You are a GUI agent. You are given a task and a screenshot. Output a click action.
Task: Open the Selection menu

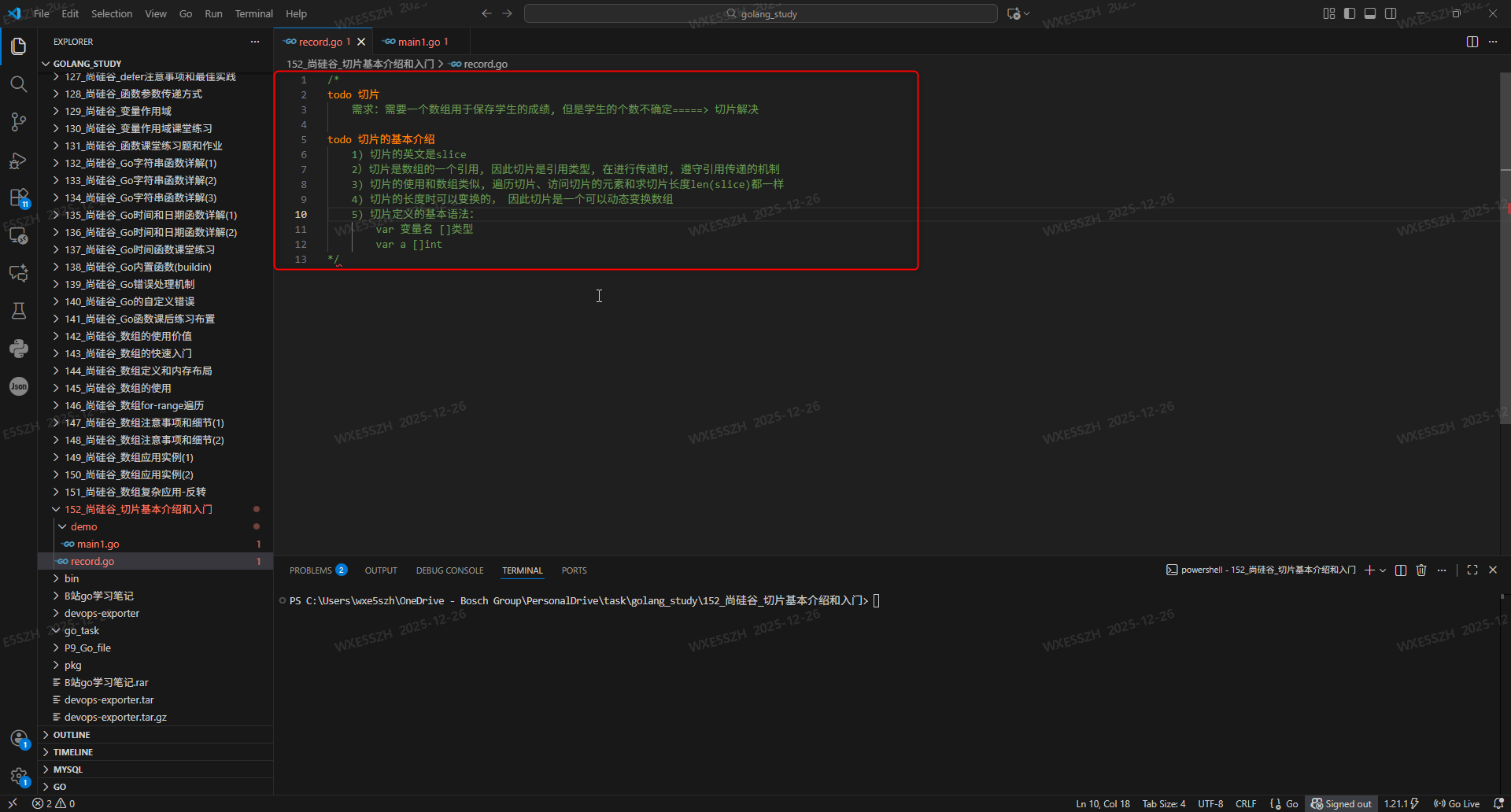(x=112, y=13)
